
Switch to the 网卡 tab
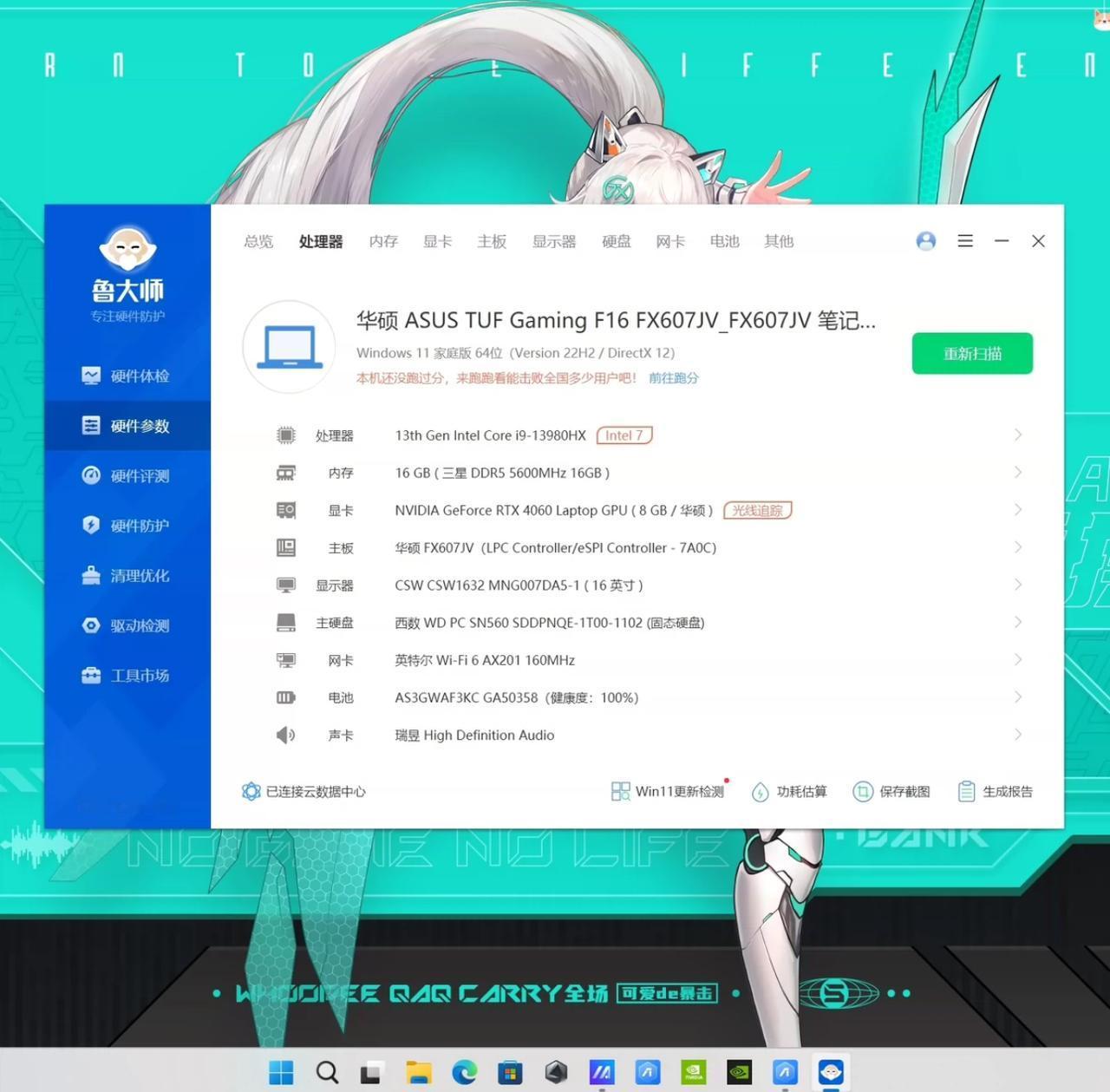pyautogui.click(x=670, y=241)
